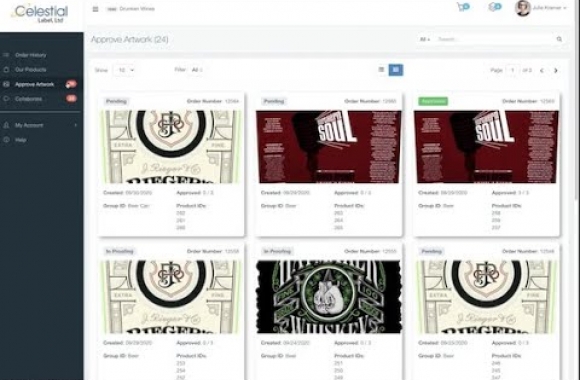Viewport: 580px width, 380px height.
Task: Select Collaborate in the sidebar
Action: tap(28, 99)
